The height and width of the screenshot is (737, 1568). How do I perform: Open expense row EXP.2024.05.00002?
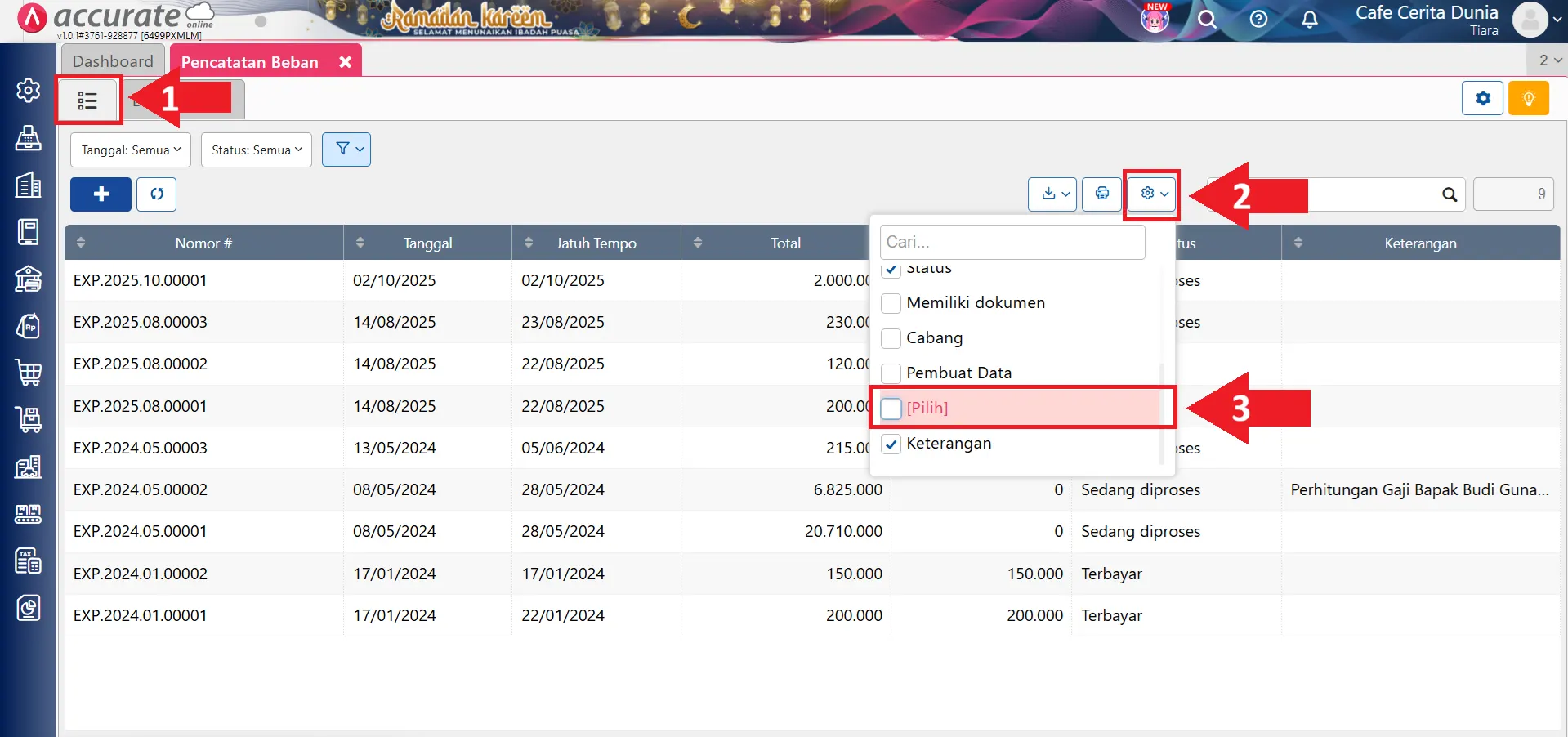(x=141, y=490)
